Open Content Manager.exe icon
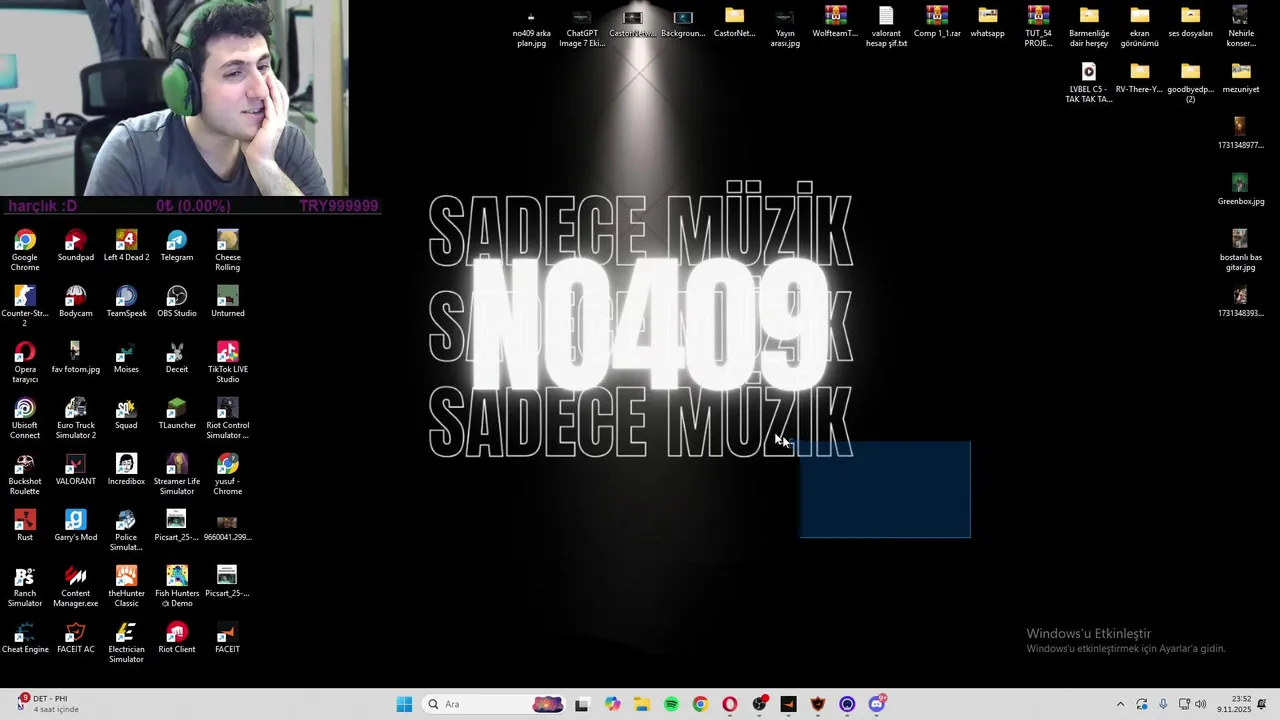The image size is (1280, 720). [75, 586]
